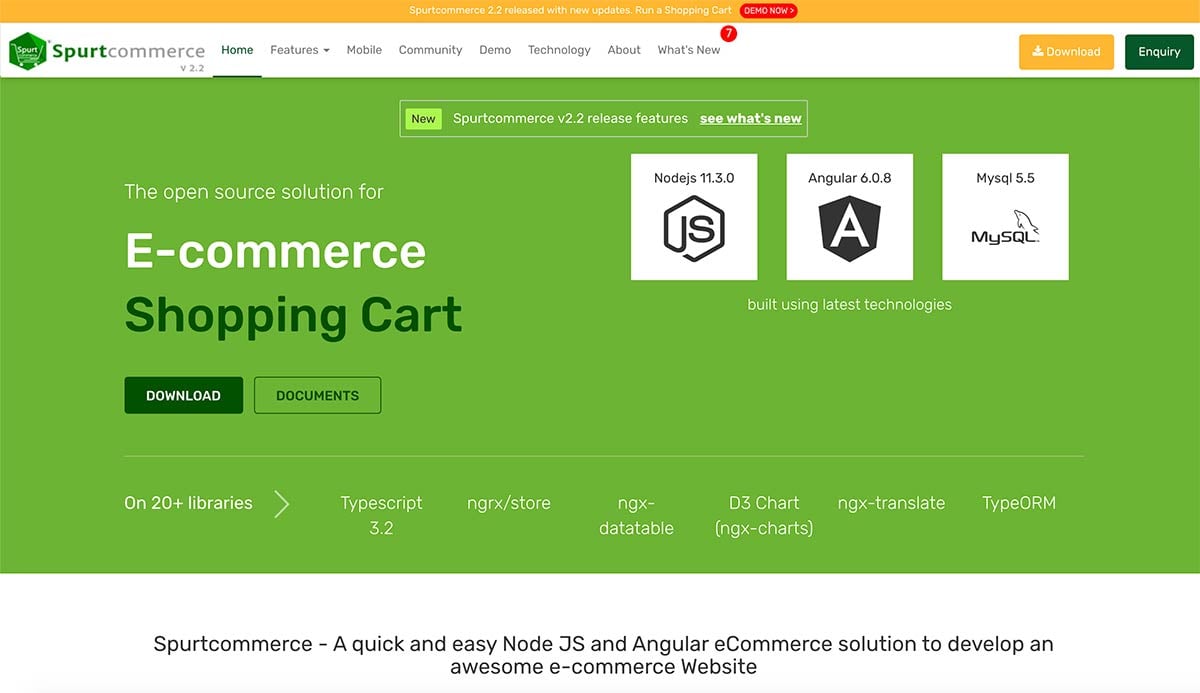This screenshot has height=693, width=1200.
Task: Expand the Features dropdown menu
Action: click(x=299, y=50)
